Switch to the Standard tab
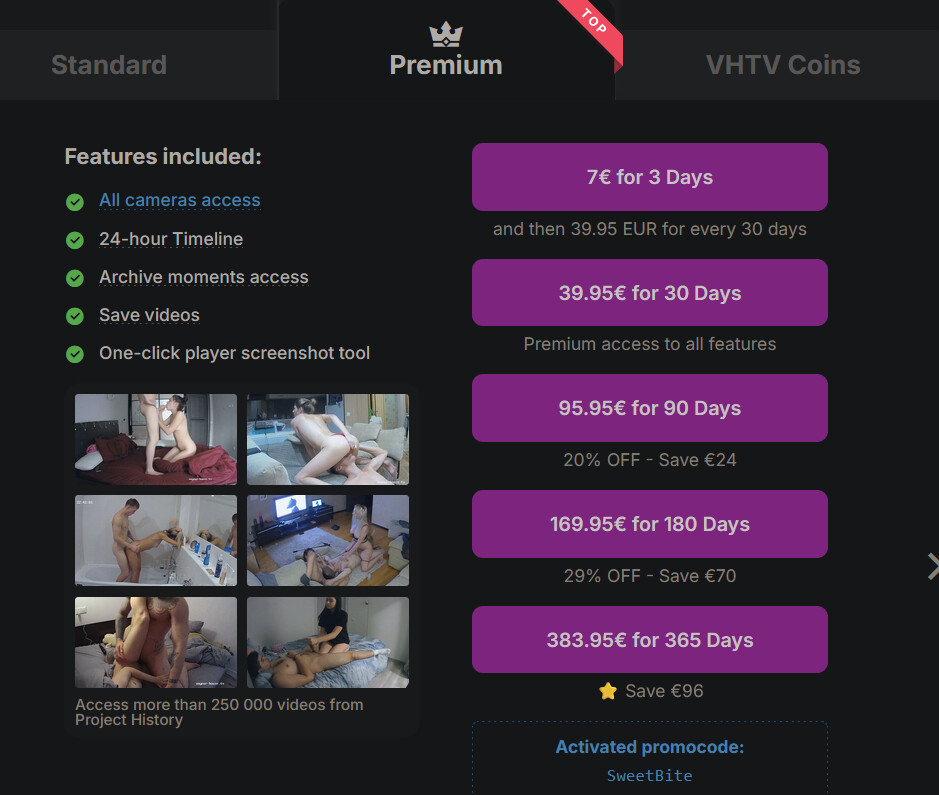The width and height of the screenshot is (939, 795). pos(109,65)
